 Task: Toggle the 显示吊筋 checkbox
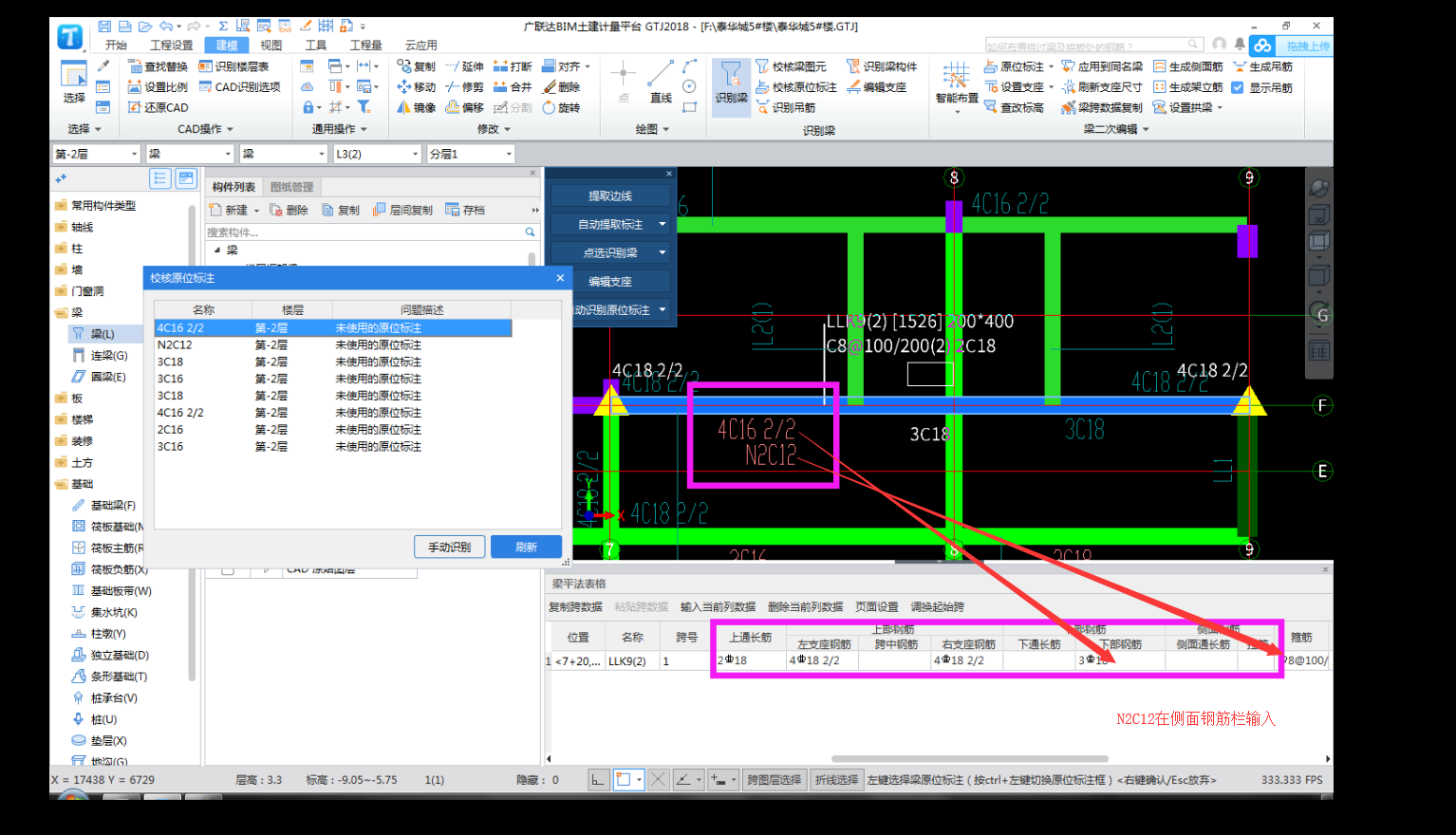point(1238,87)
